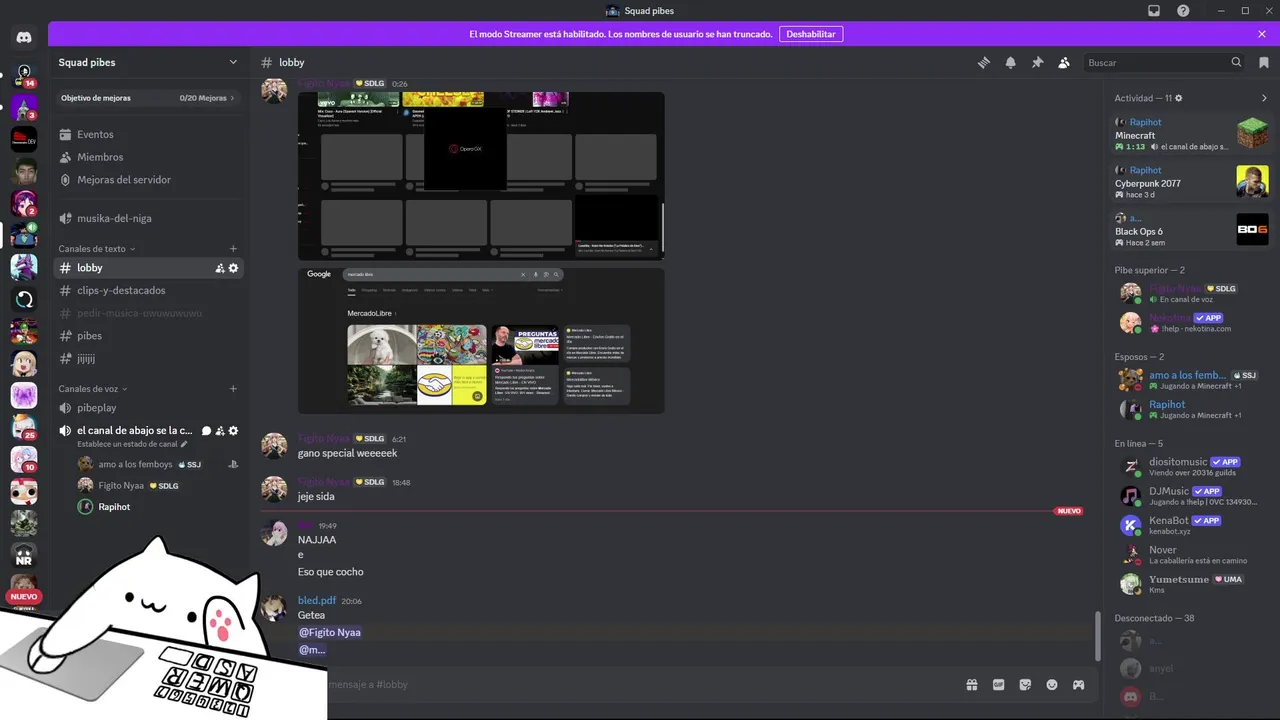This screenshot has height=720, width=1280.
Task: Open notification settings bell icon
Action: 1011,62
